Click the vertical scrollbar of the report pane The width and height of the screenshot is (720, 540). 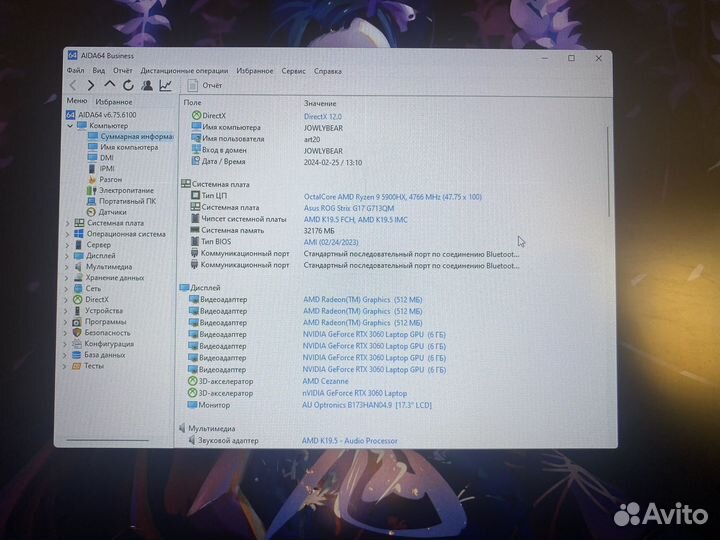(608, 172)
